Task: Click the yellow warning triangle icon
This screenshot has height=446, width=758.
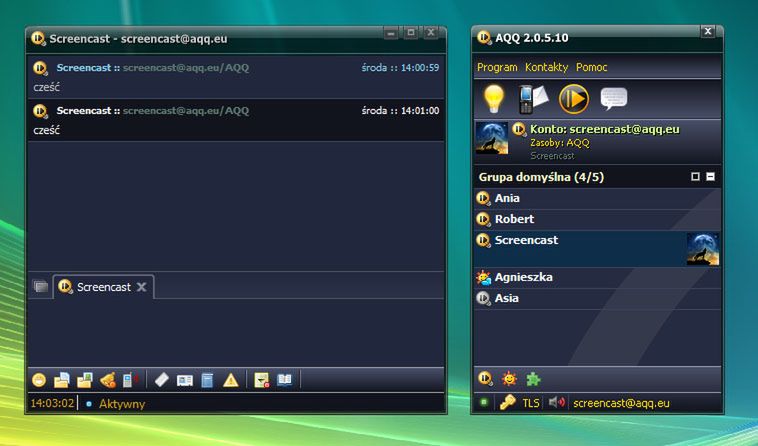Action: (231, 380)
